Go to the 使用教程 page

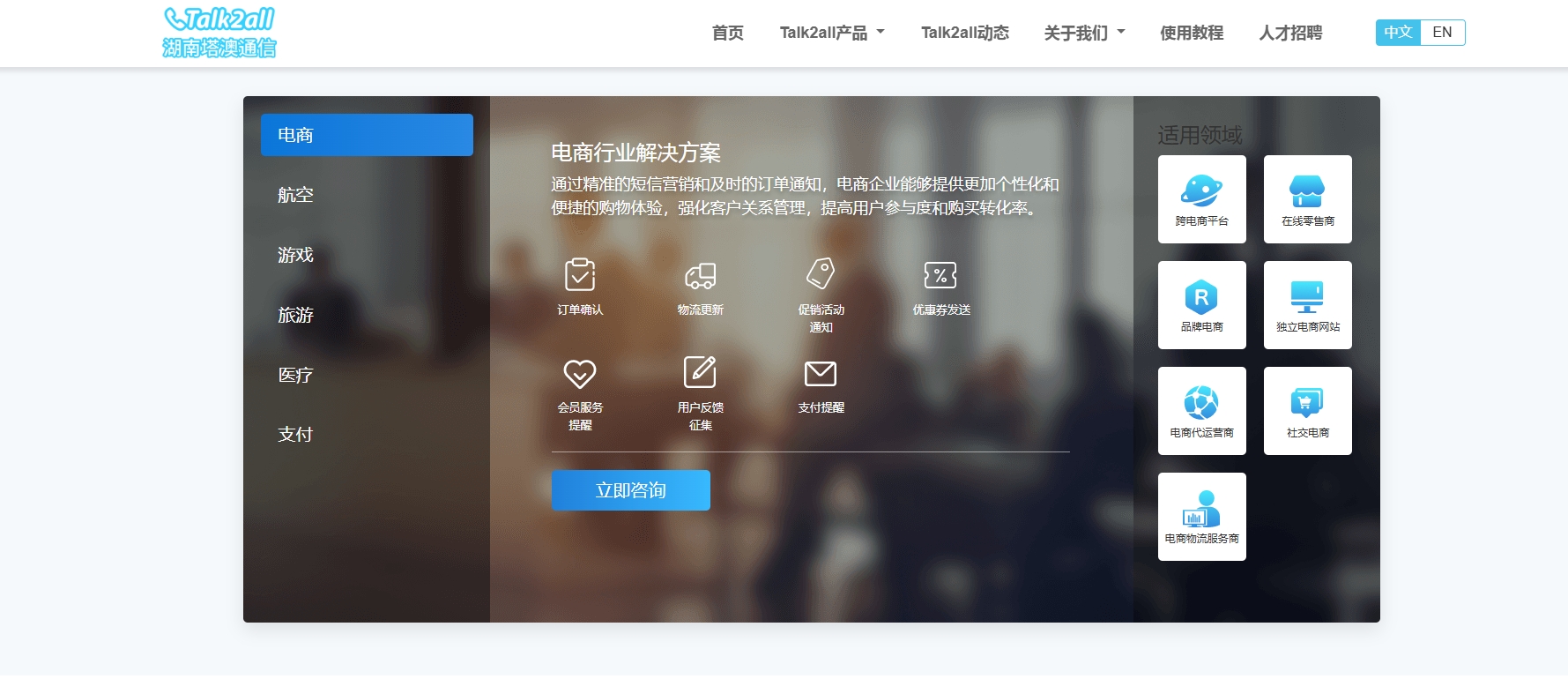(1191, 33)
